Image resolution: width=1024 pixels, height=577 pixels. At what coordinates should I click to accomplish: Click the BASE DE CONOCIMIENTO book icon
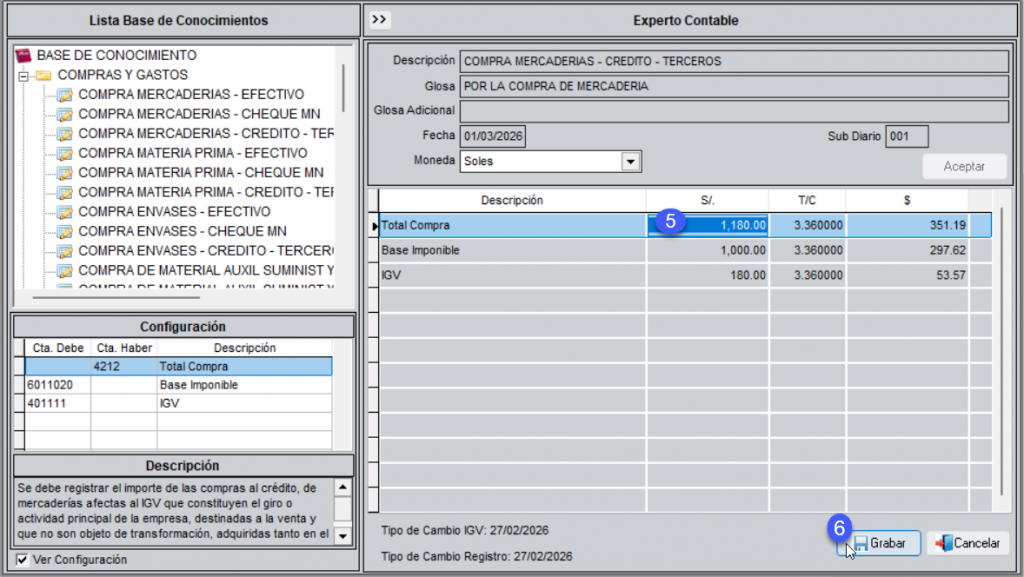23,55
